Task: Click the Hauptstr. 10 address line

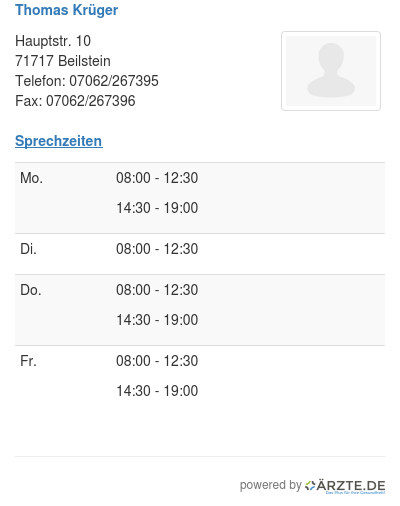Action: 53,41
